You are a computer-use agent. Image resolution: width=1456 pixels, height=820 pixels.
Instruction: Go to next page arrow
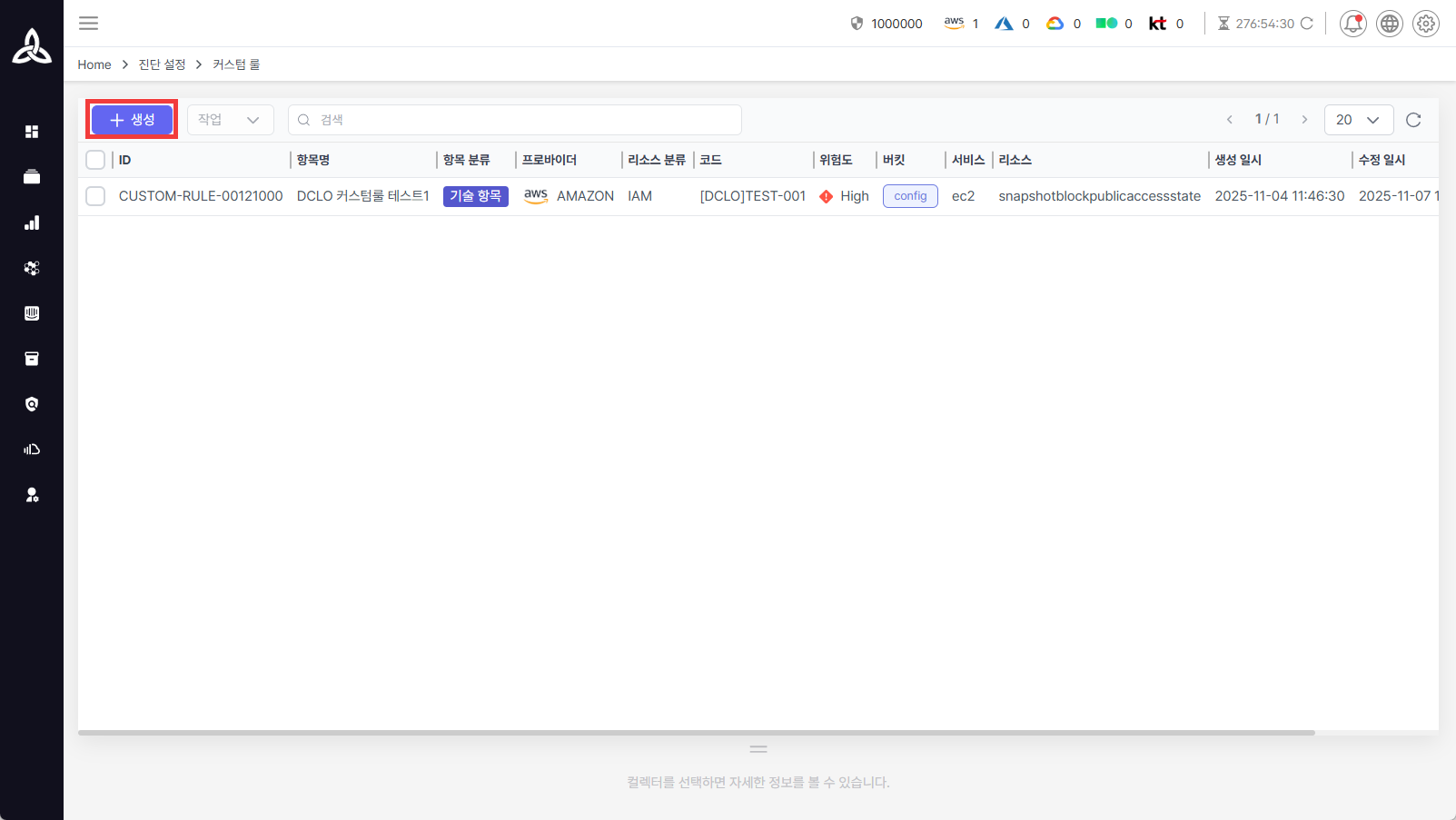[1304, 120]
